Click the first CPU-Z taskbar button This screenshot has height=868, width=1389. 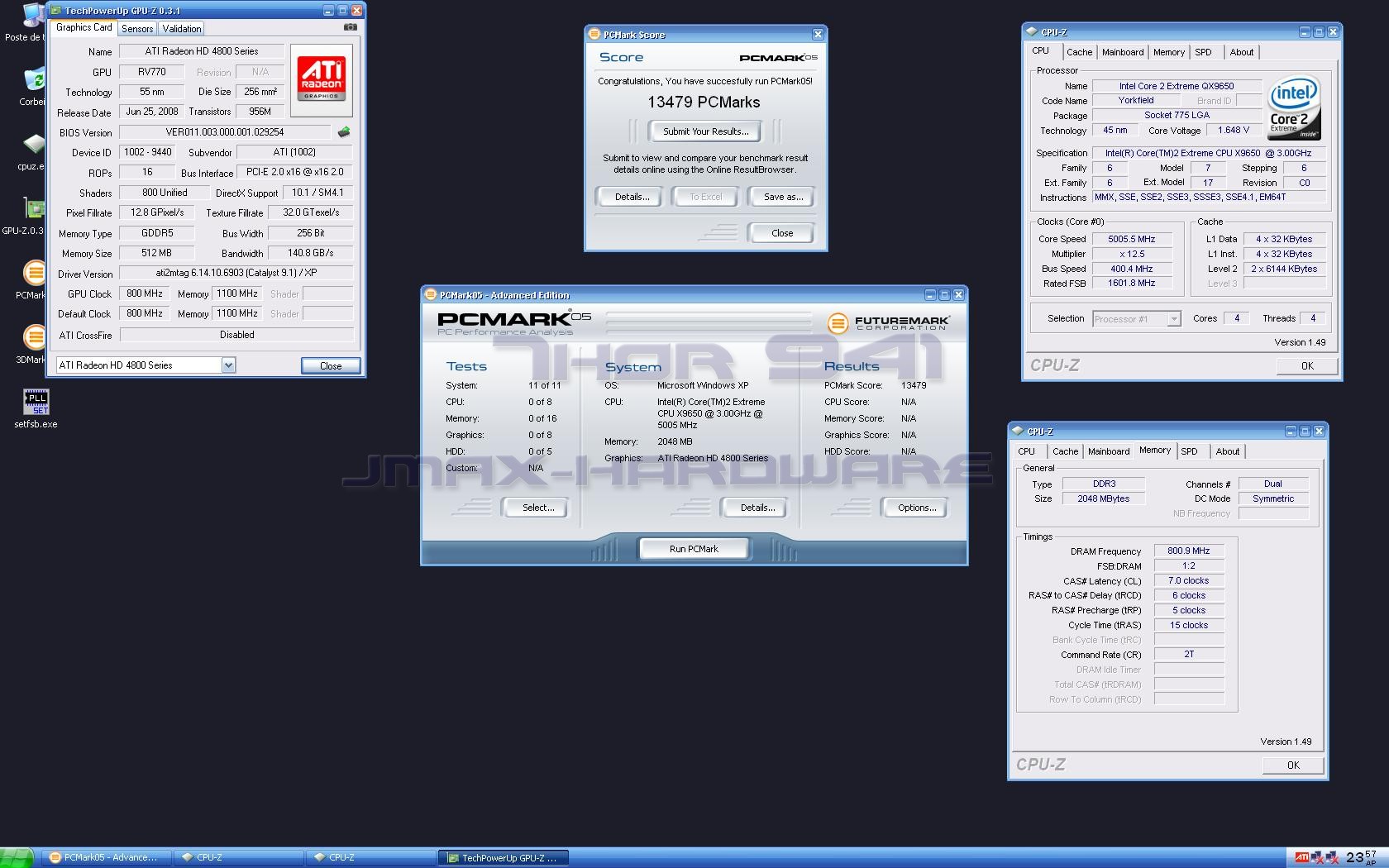[238, 857]
